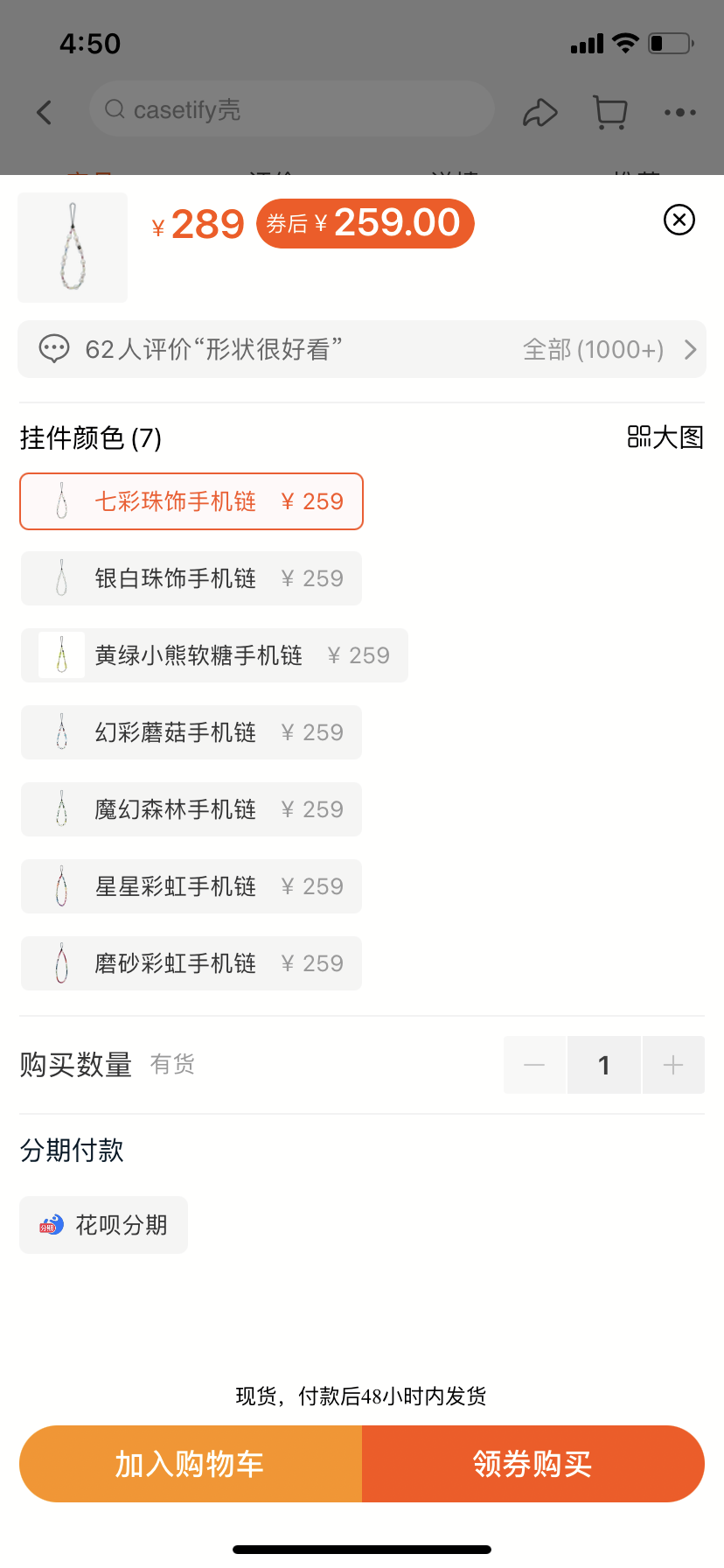Select 星星彩虹手机链 color swatch
The height and width of the screenshot is (1568, 724).
point(191,886)
